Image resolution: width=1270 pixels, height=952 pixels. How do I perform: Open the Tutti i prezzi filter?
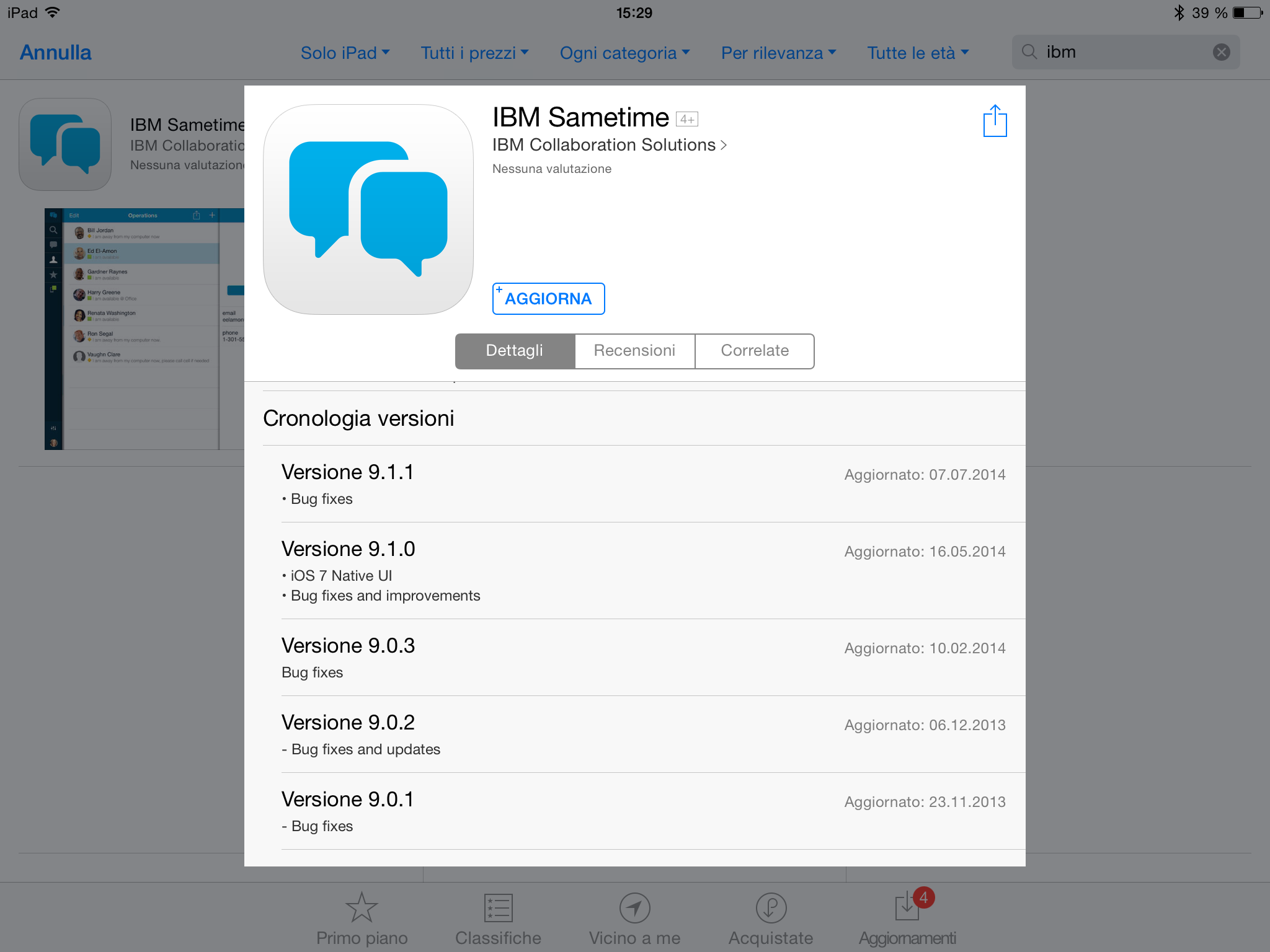tap(474, 53)
